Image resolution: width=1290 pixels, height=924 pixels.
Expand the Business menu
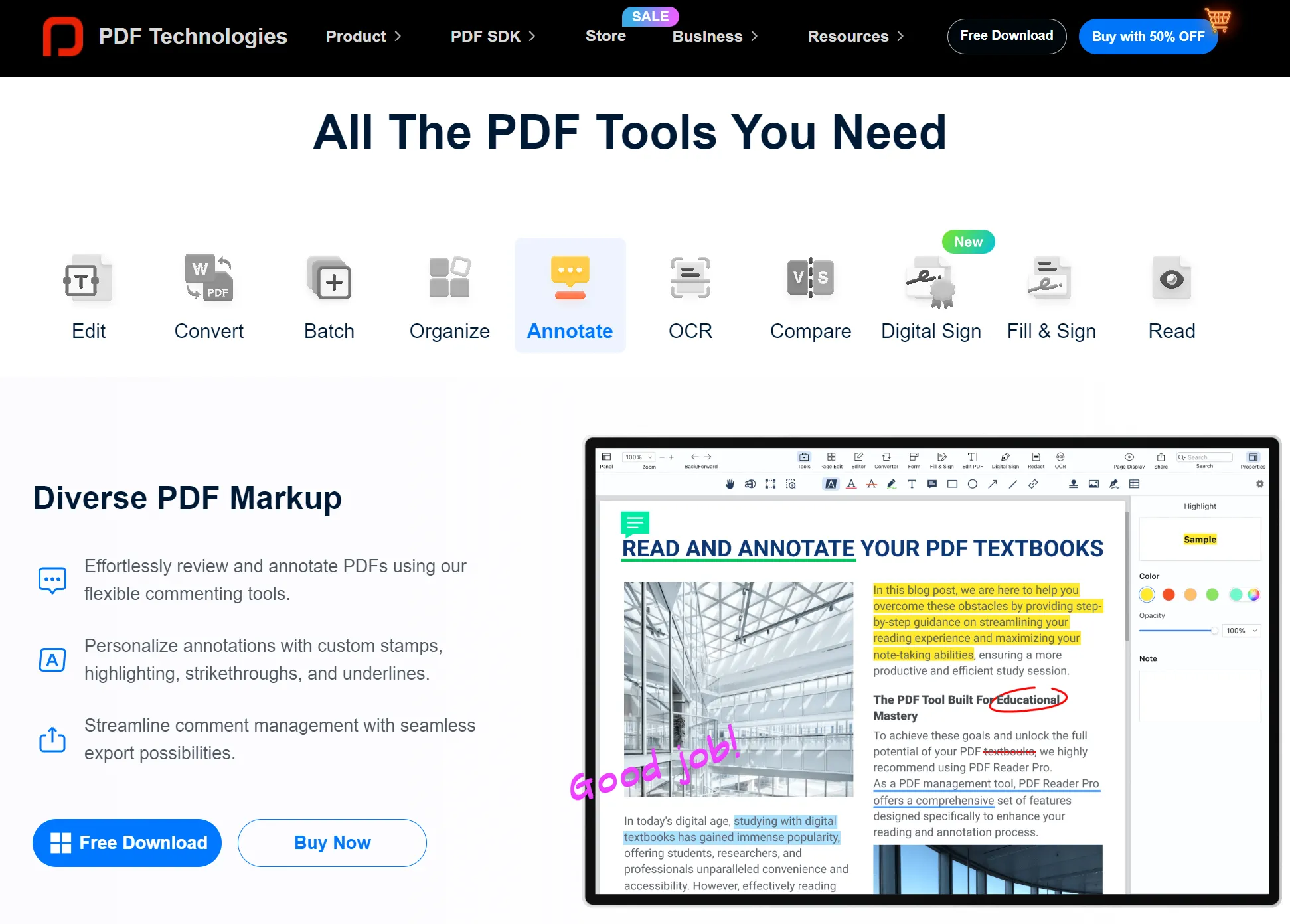(x=715, y=36)
